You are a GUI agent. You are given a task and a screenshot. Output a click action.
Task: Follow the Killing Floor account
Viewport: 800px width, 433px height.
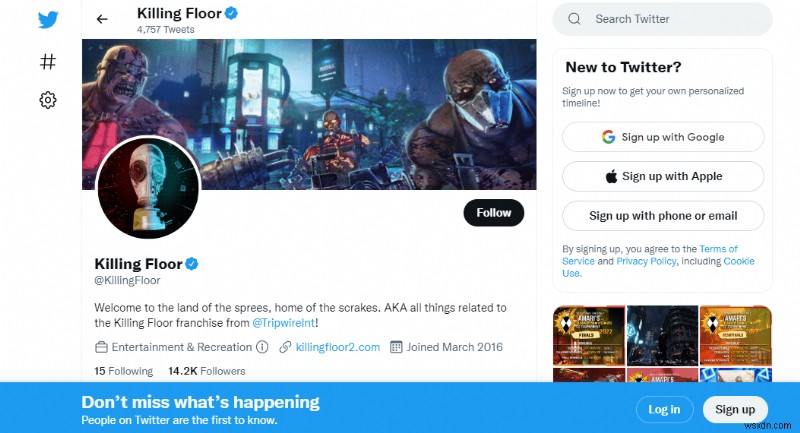coord(493,213)
